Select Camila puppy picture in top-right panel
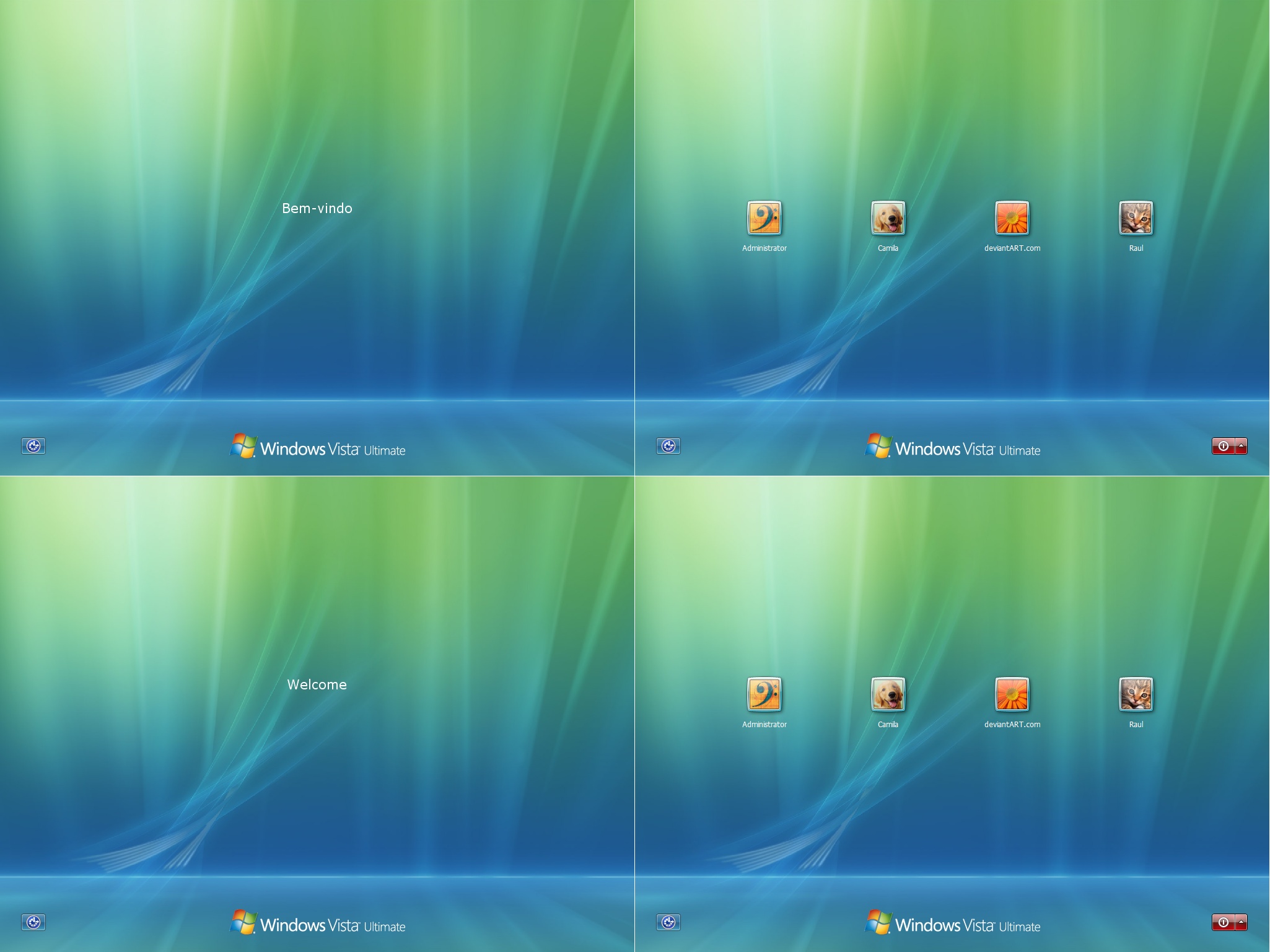 coord(888,218)
